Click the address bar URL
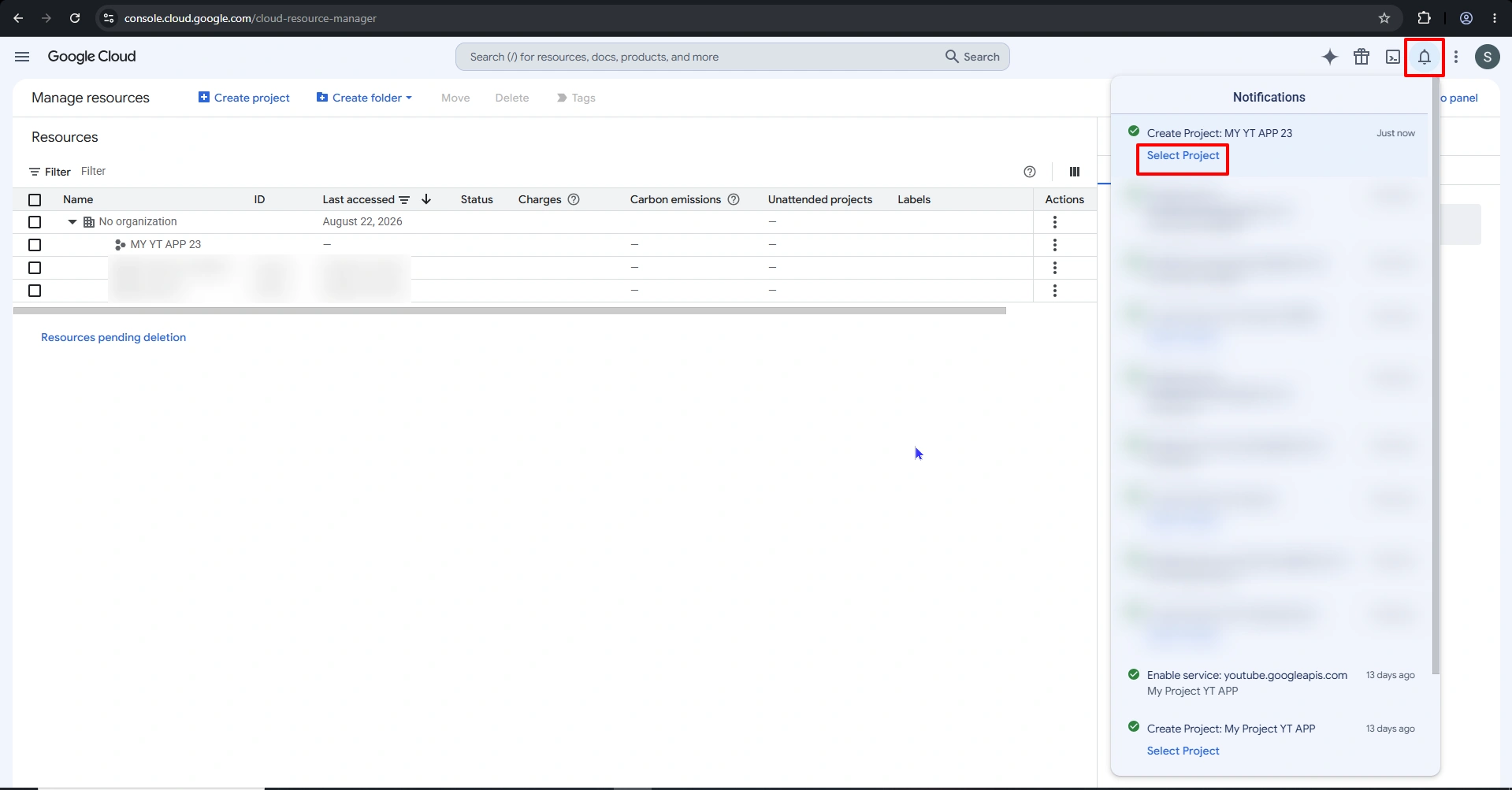Viewport: 1512px width, 790px height. (x=251, y=18)
